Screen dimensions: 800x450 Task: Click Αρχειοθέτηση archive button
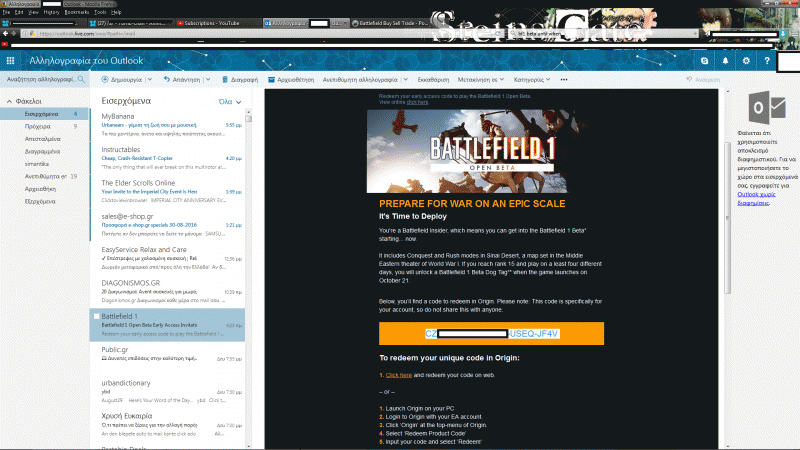[291, 80]
